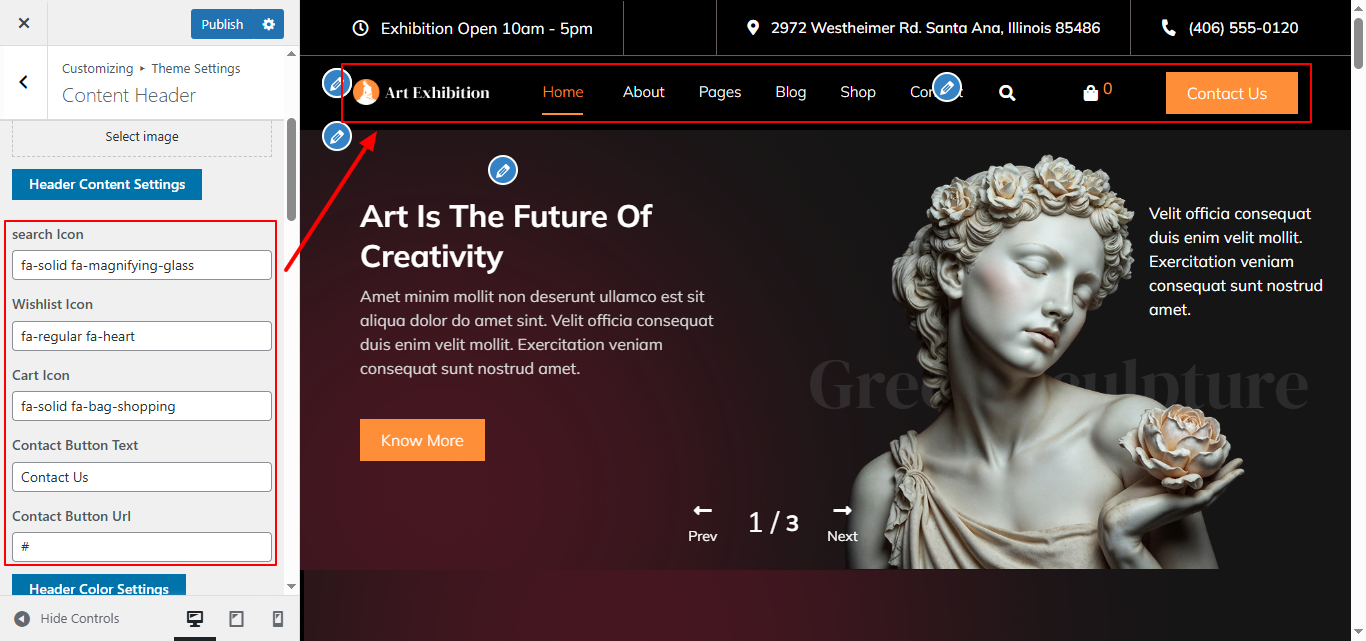Switch to desktop preview device
Screen dimensions: 1366x641
195,619
